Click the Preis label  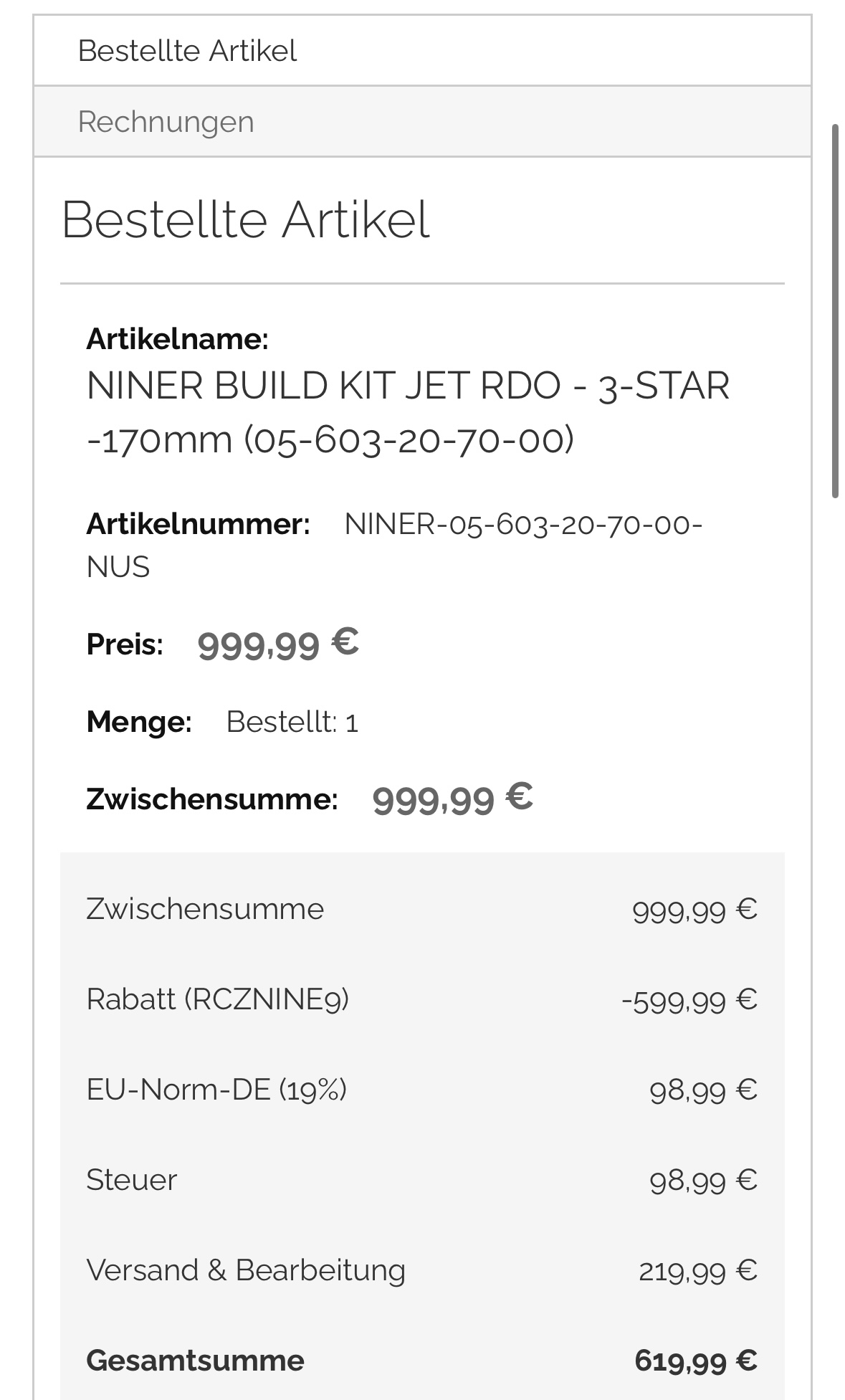pos(125,644)
